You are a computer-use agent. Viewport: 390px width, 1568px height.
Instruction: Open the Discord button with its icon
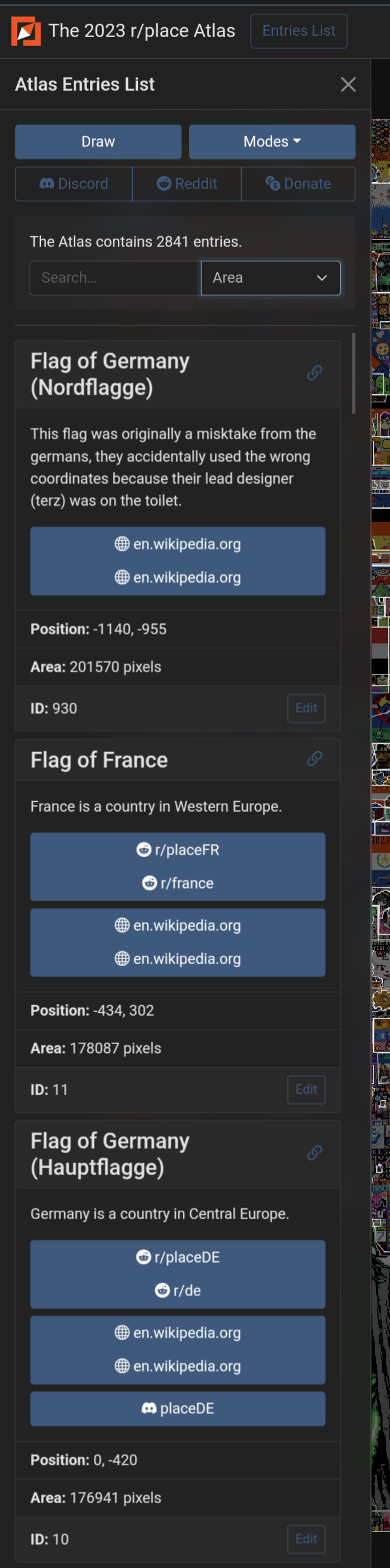pyautogui.click(x=74, y=184)
